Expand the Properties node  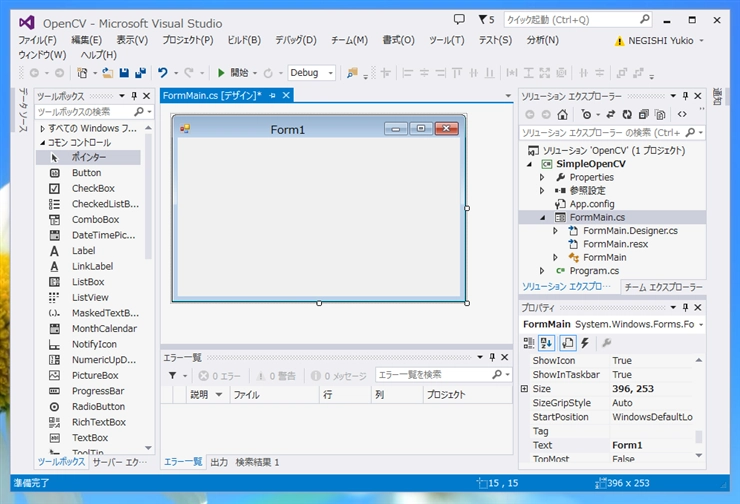coord(542,177)
